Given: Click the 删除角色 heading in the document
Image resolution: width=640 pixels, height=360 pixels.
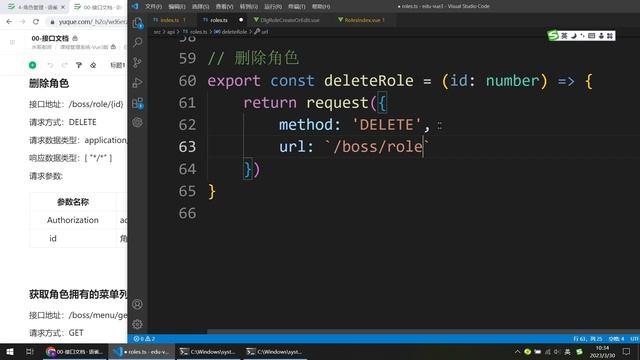Looking at the screenshot, I should (49, 83).
